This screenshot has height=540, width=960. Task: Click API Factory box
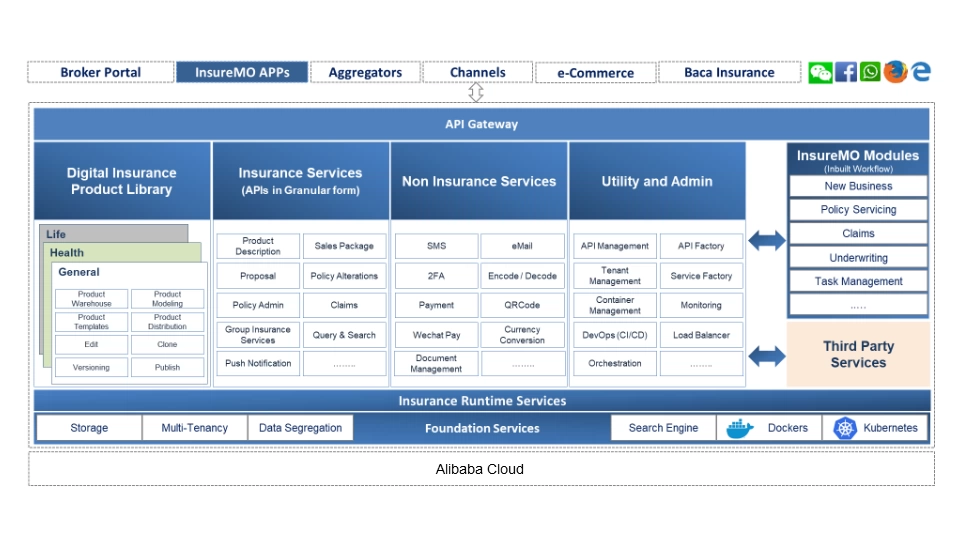[x=701, y=246]
